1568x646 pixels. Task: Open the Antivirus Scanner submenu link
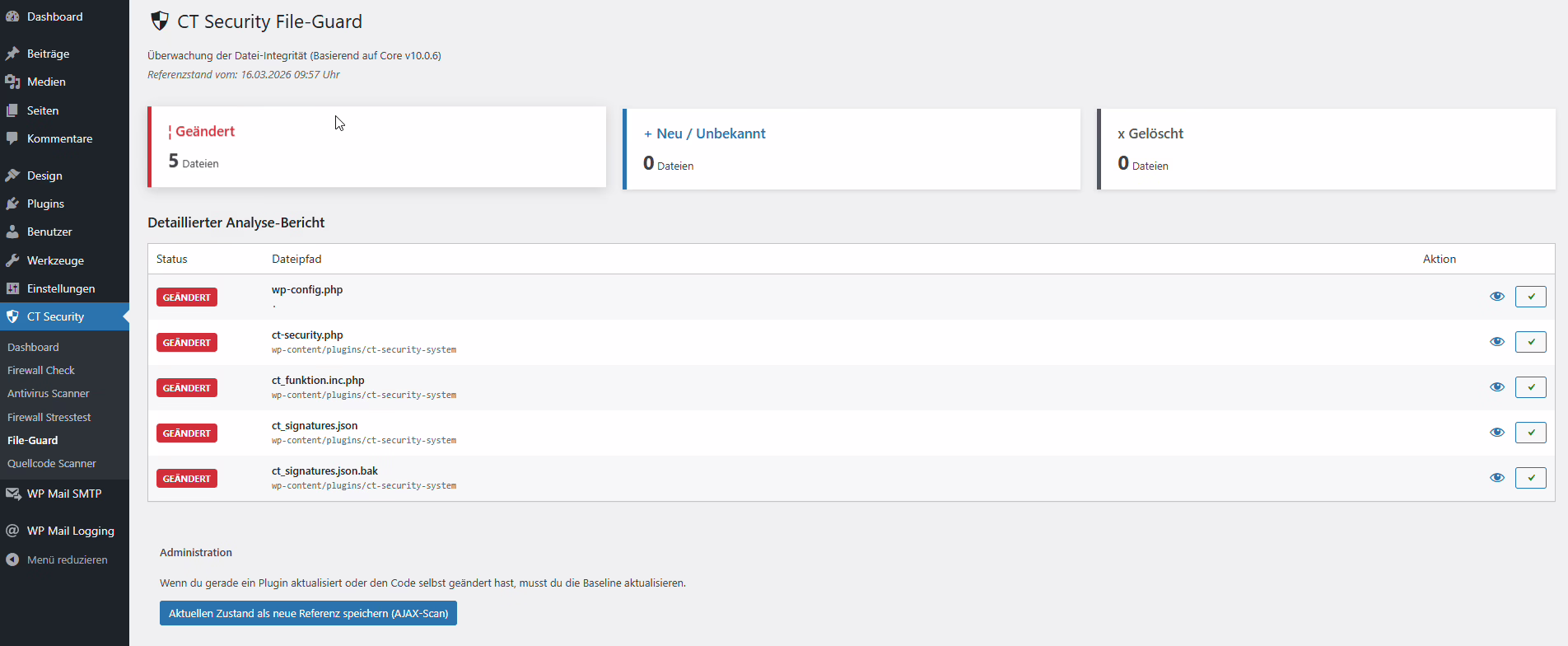coord(49,393)
